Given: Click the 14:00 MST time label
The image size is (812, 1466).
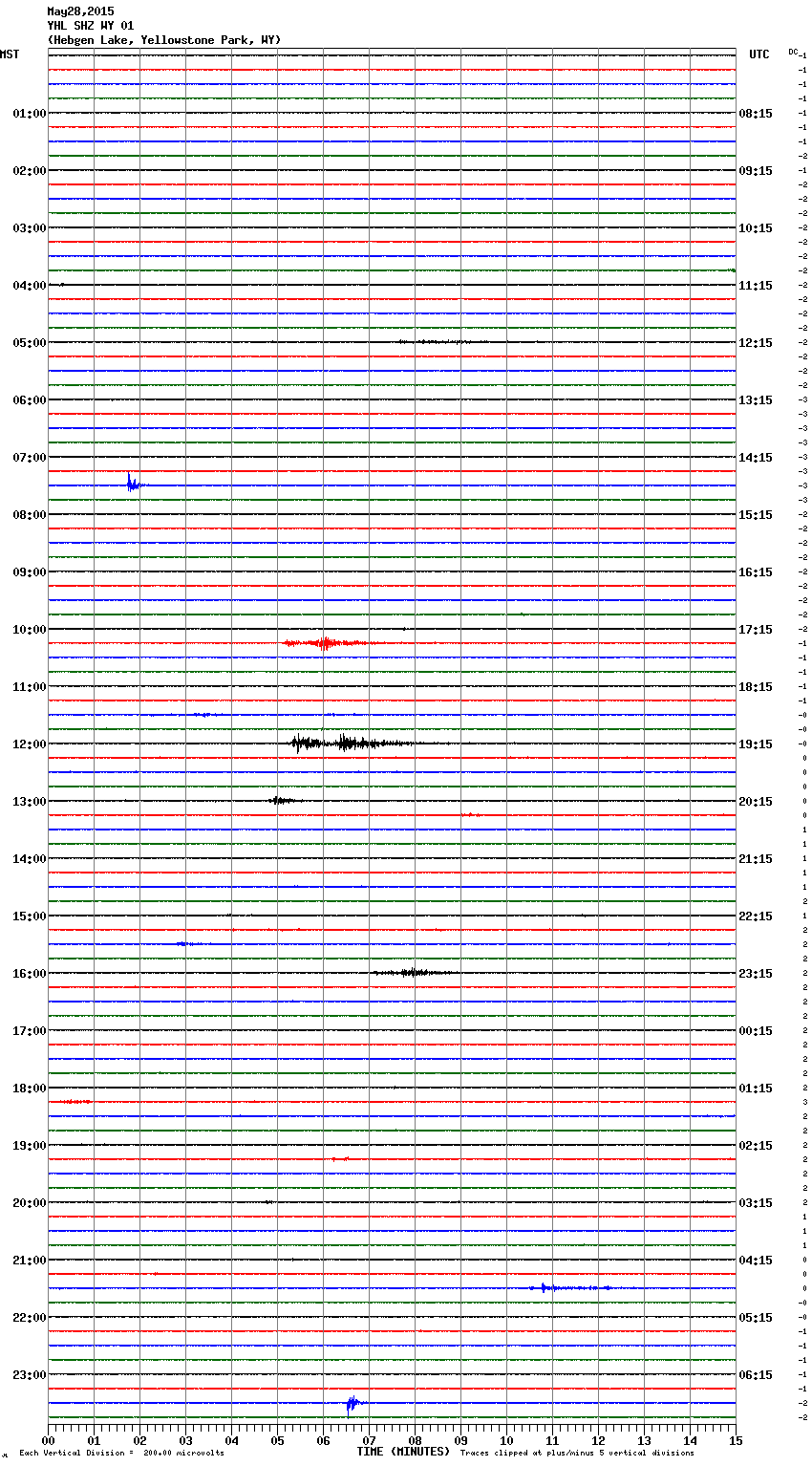Looking at the screenshot, I should click(29, 858).
